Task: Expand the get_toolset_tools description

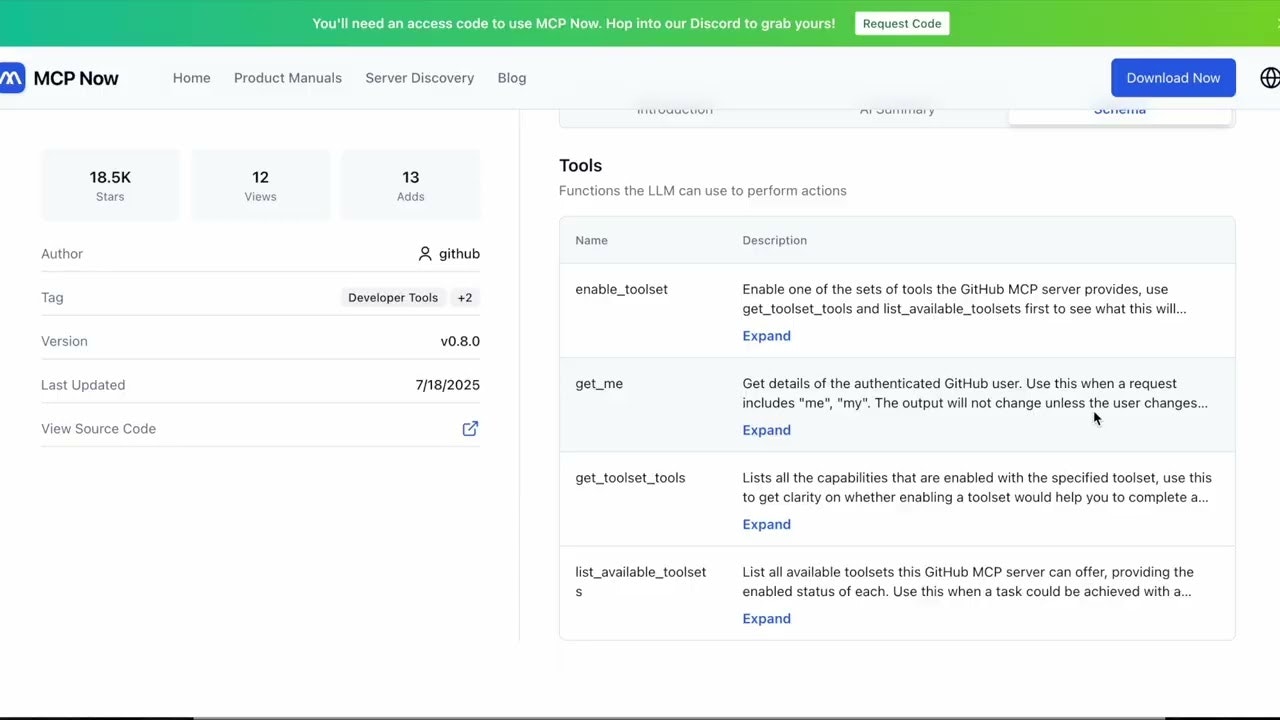Action: 766,524
